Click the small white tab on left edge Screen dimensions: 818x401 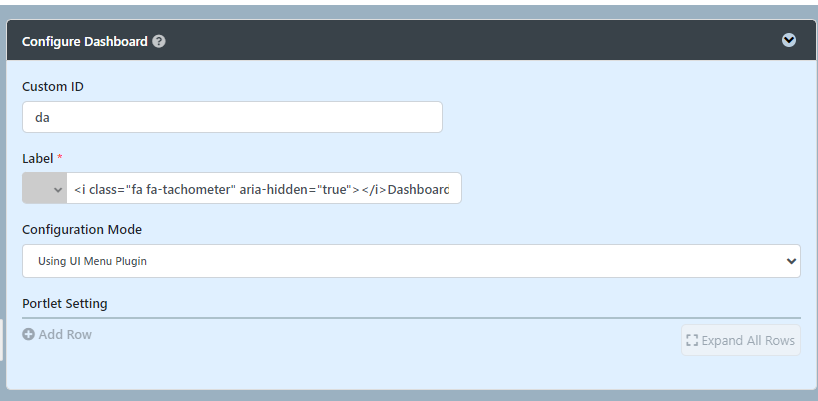click(x=2, y=340)
